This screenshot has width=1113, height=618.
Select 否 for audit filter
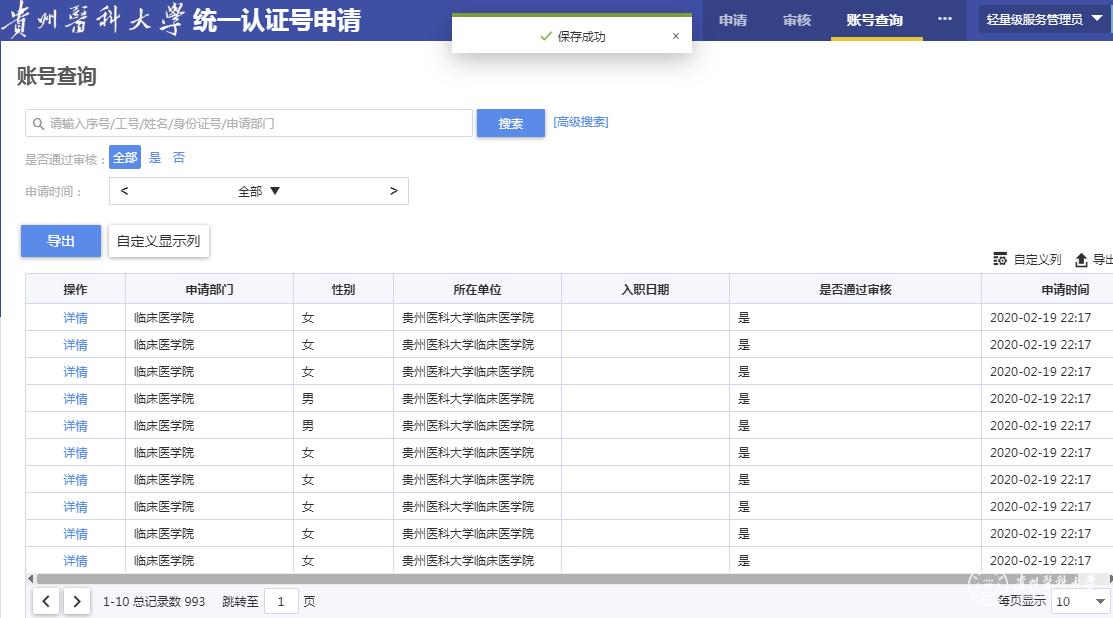tap(179, 158)
